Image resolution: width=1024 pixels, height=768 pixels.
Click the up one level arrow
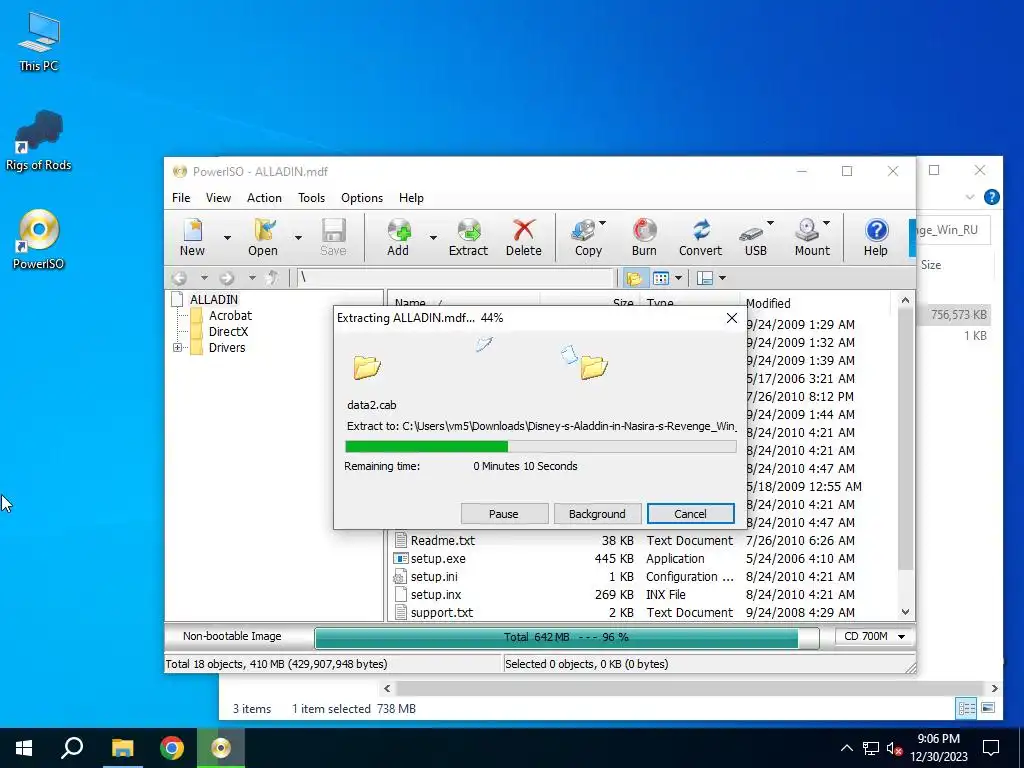273,278
